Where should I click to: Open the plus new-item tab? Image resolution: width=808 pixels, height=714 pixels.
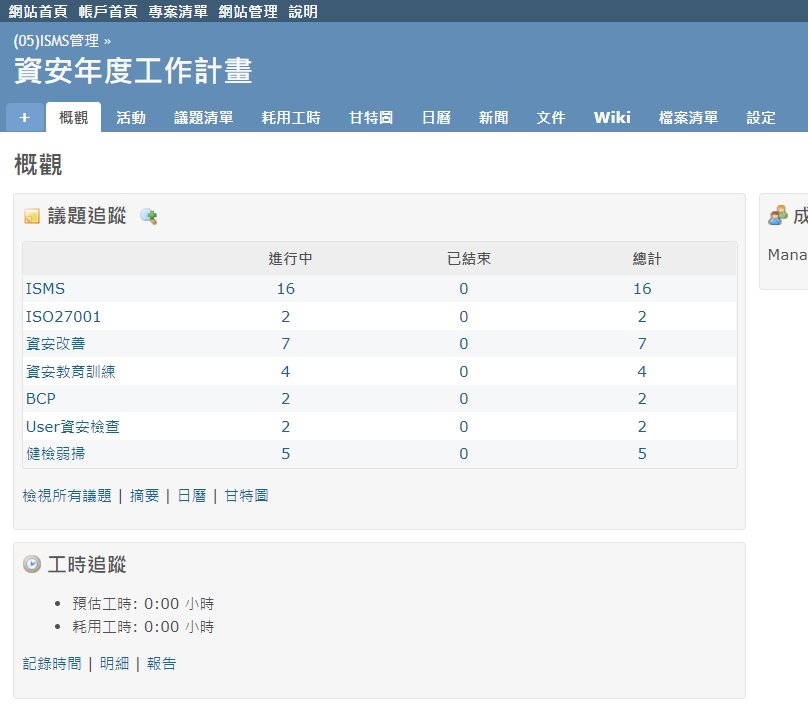pyautogui.click(x=25, y=117)
